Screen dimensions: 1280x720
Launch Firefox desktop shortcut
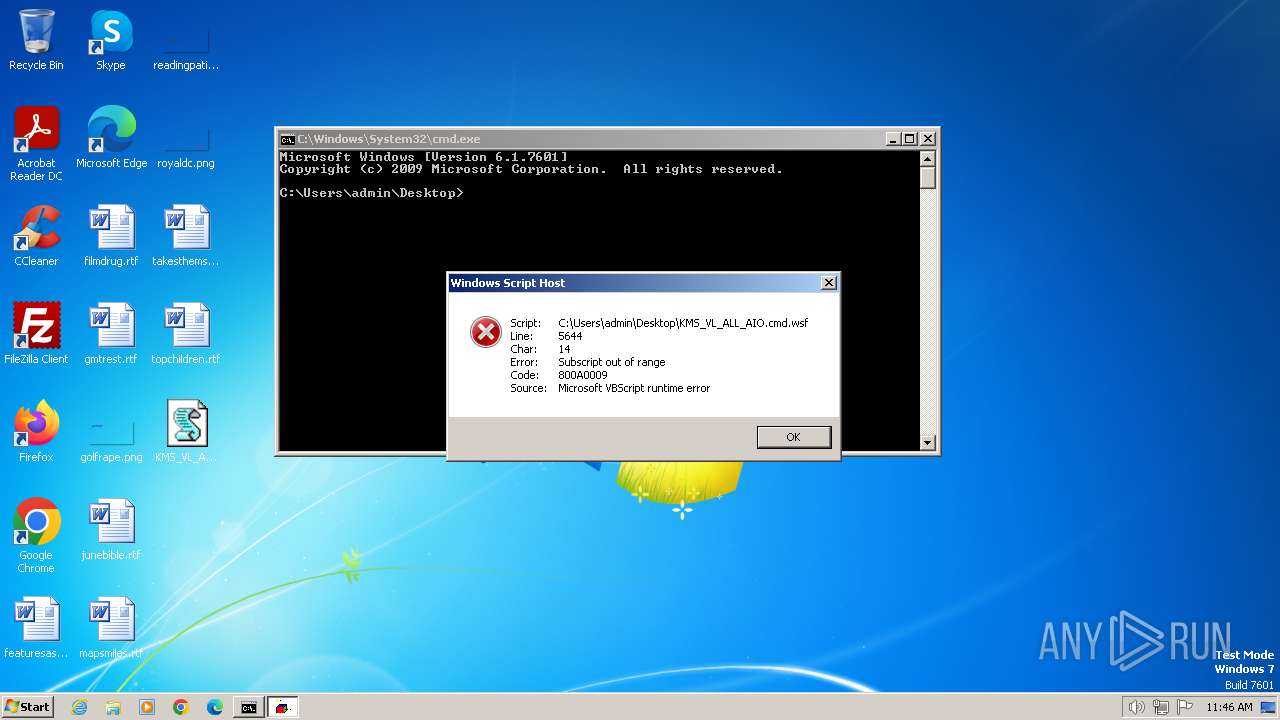point(36,432)
